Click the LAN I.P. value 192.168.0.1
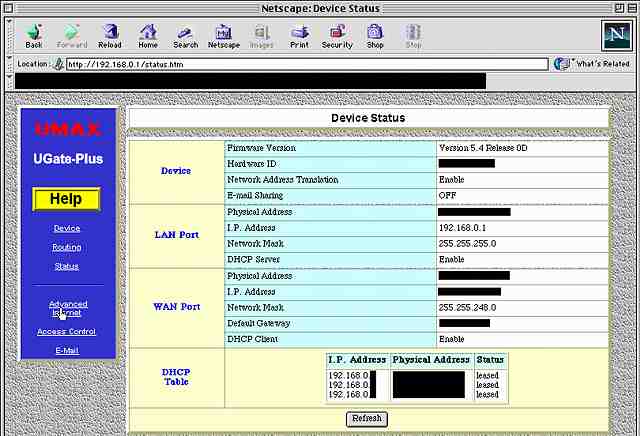640x436 pixels. [x=462, y=228]
